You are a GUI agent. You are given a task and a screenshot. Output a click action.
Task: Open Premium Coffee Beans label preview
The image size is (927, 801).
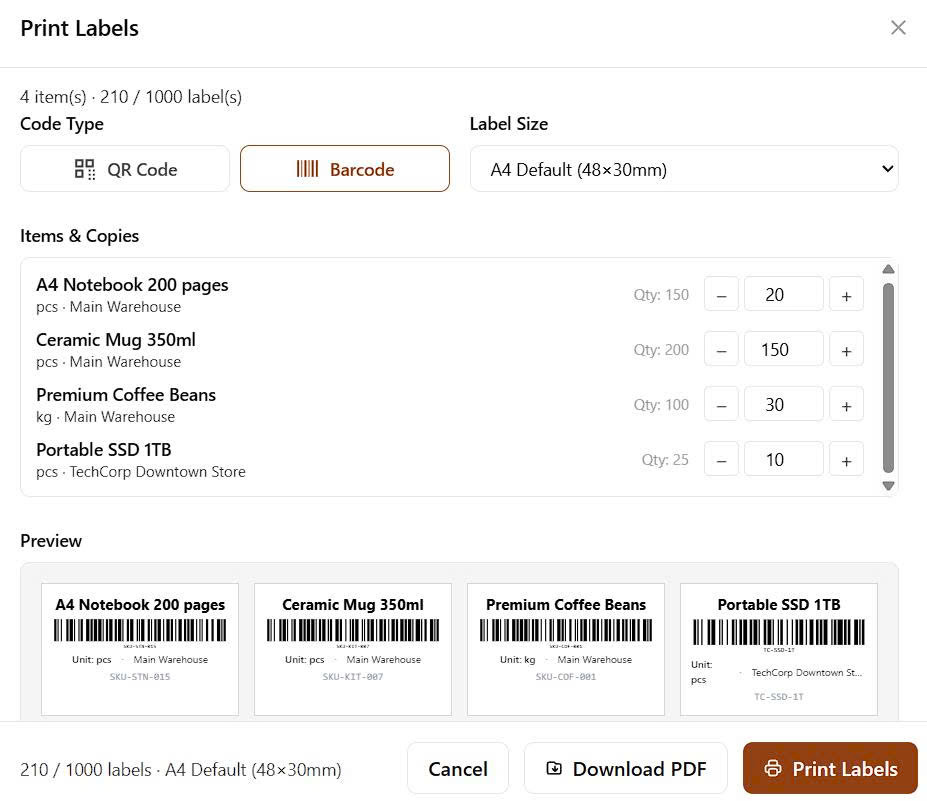(x=566, y=649)
